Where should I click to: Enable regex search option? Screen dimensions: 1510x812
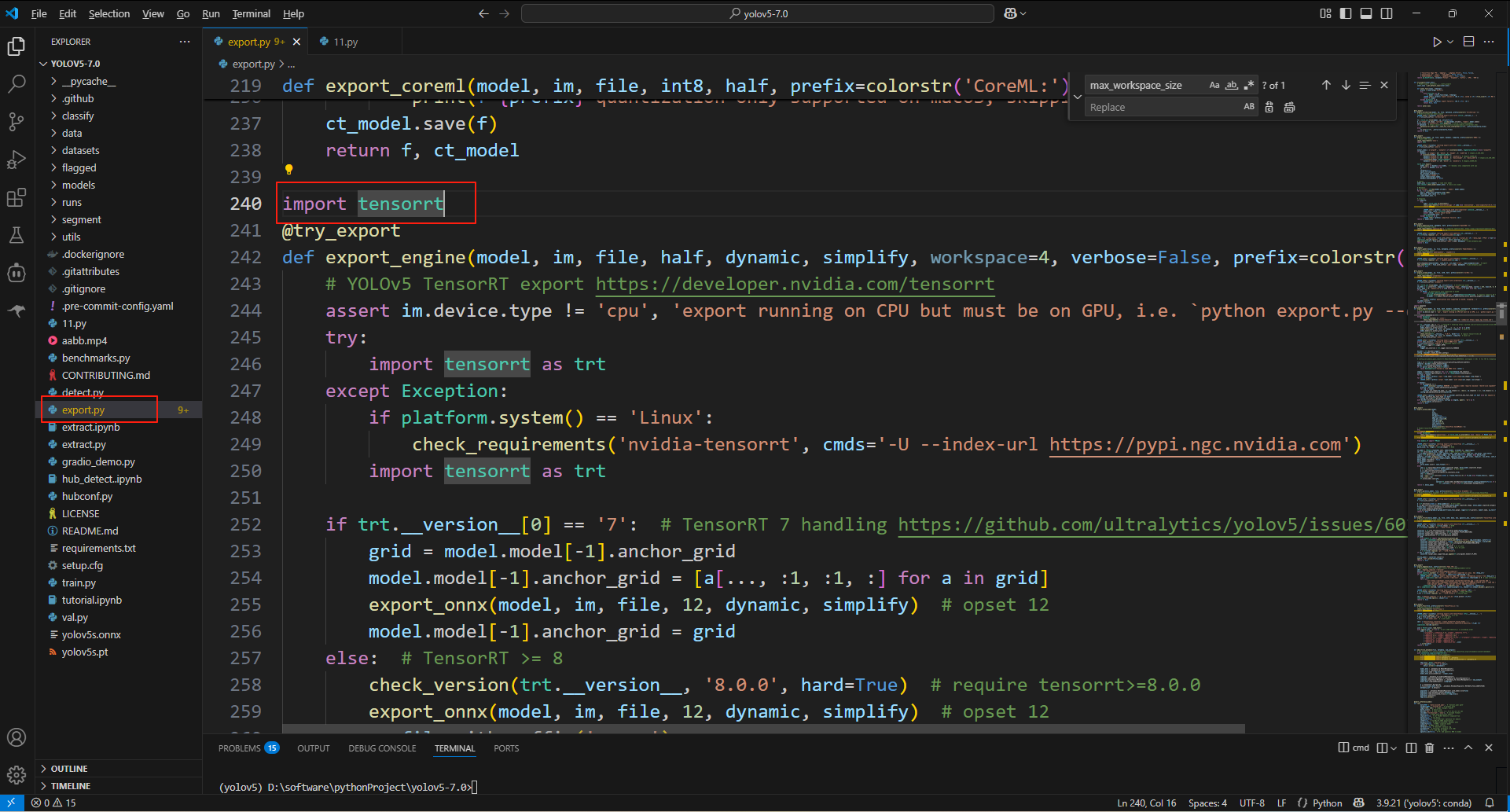[x=1249, y=85]
